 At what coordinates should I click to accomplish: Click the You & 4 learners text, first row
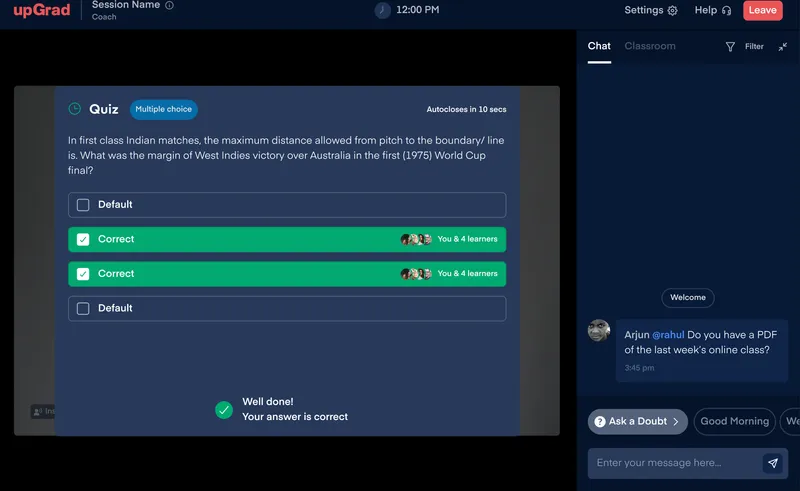(x=467, y=239)
